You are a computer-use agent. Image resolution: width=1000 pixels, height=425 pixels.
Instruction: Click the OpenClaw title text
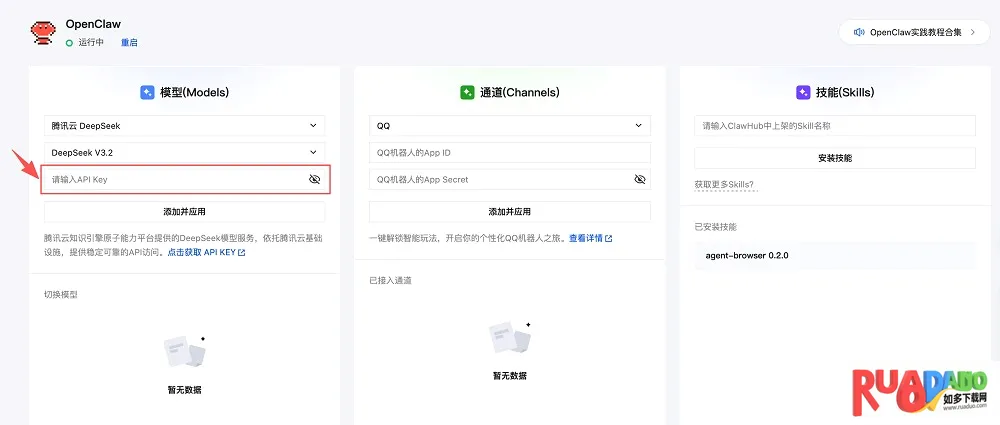(93, 24)
